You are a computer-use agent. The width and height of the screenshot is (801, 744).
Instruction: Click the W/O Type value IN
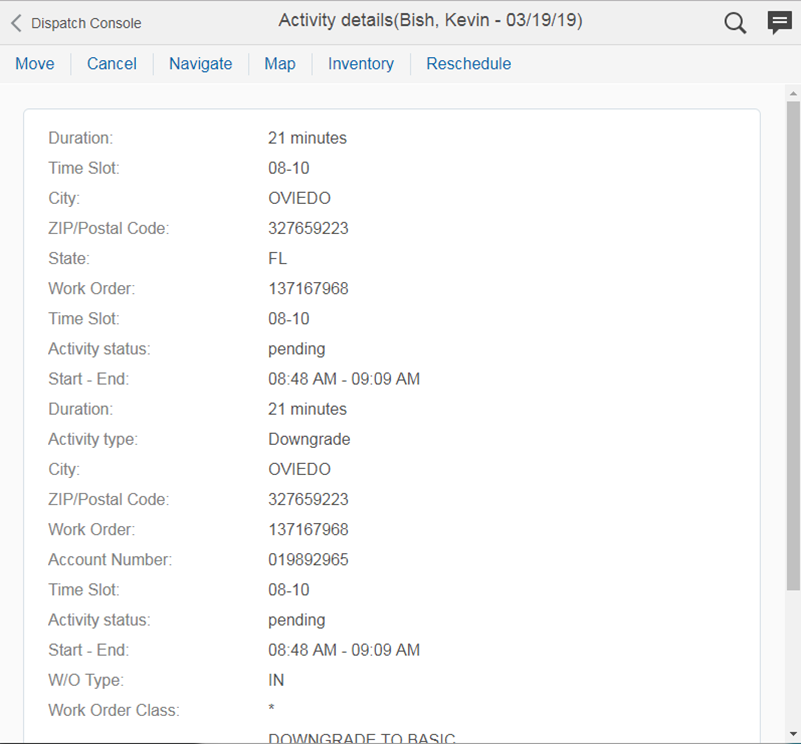point(276,680)
